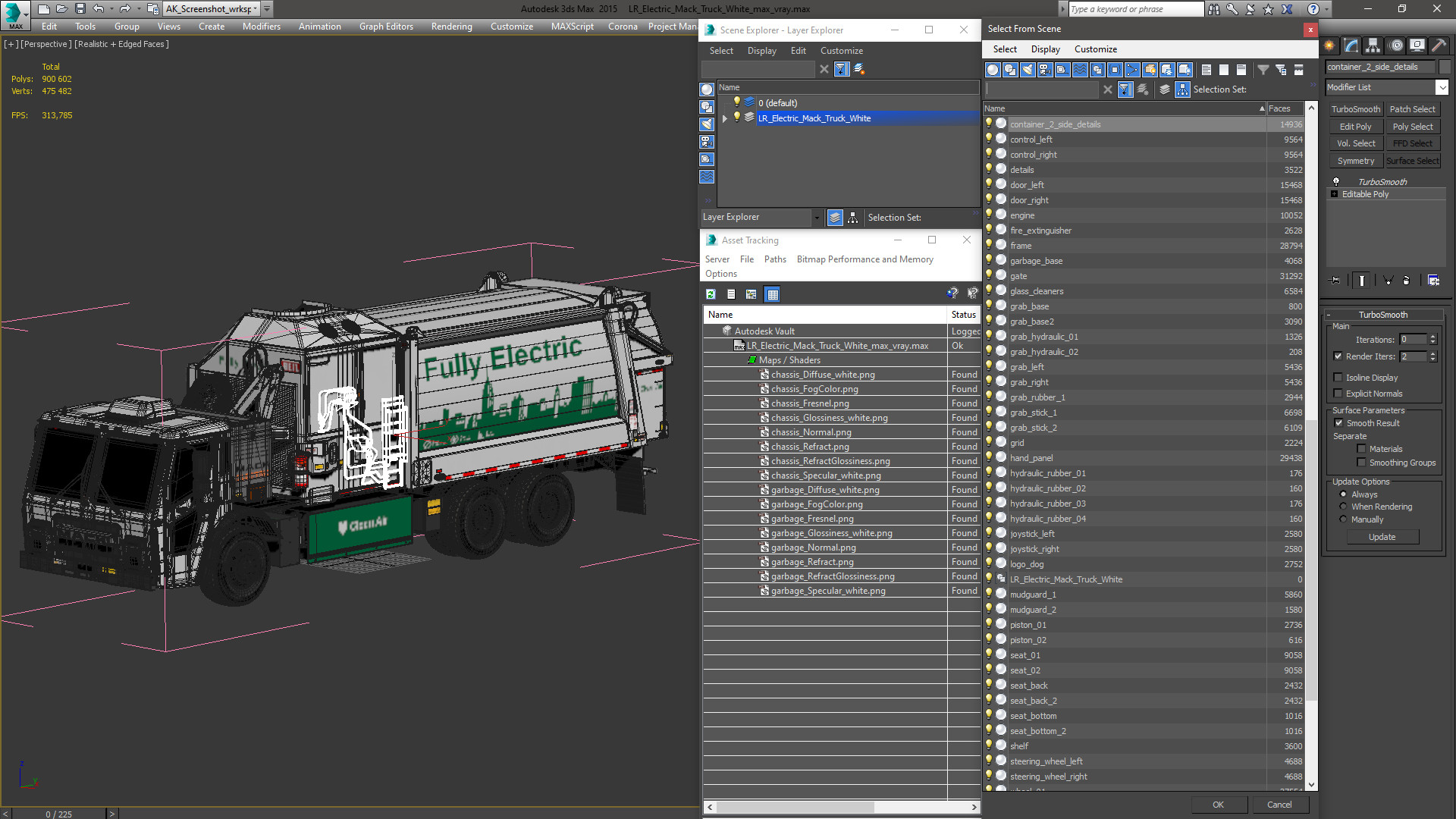Collapse the TurboSmooth rollout header
The height and width of the screenshot is (819, 1456).
1383,315
